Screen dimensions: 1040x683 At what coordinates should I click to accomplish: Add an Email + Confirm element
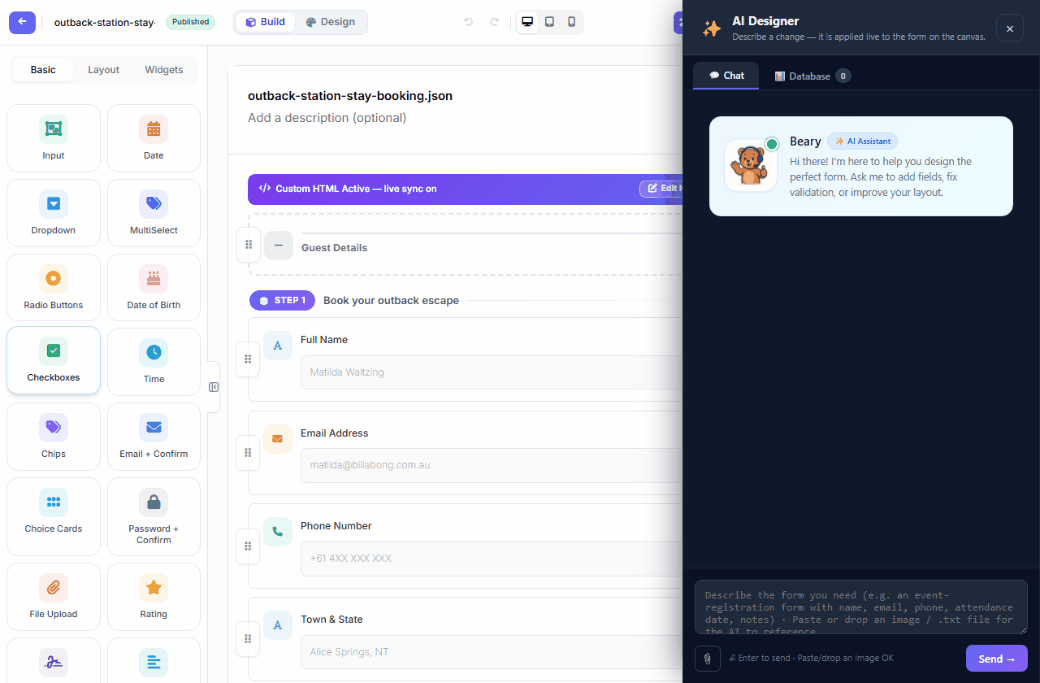click(x=154, y=437)
